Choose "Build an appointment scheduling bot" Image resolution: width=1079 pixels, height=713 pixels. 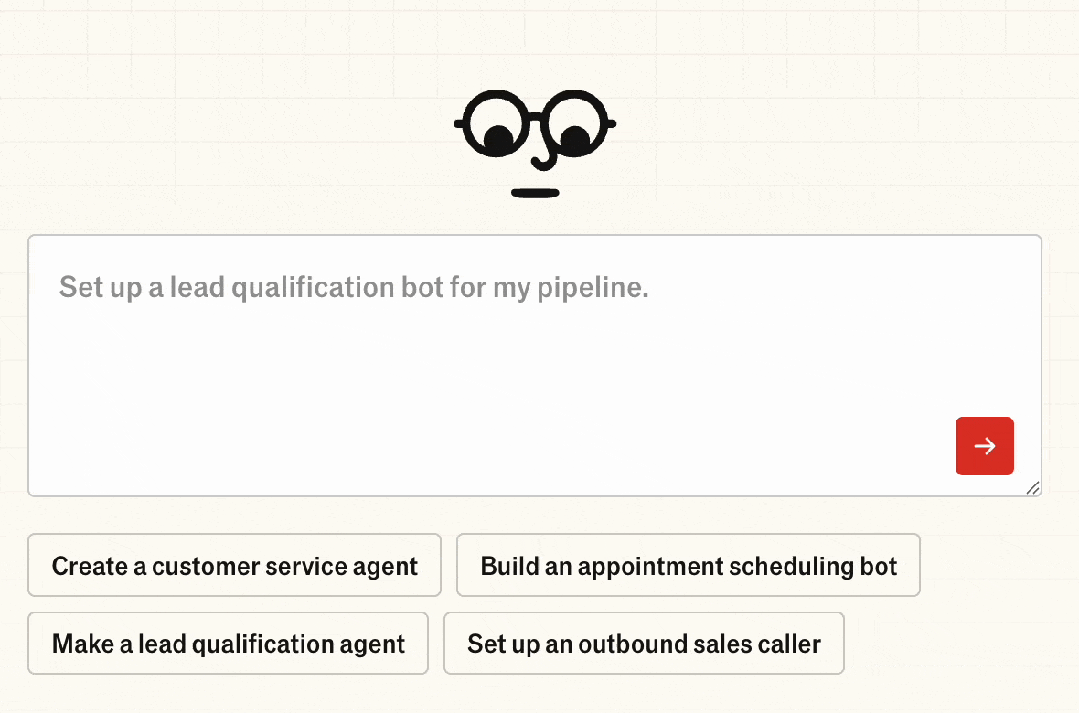pos(688,566)
